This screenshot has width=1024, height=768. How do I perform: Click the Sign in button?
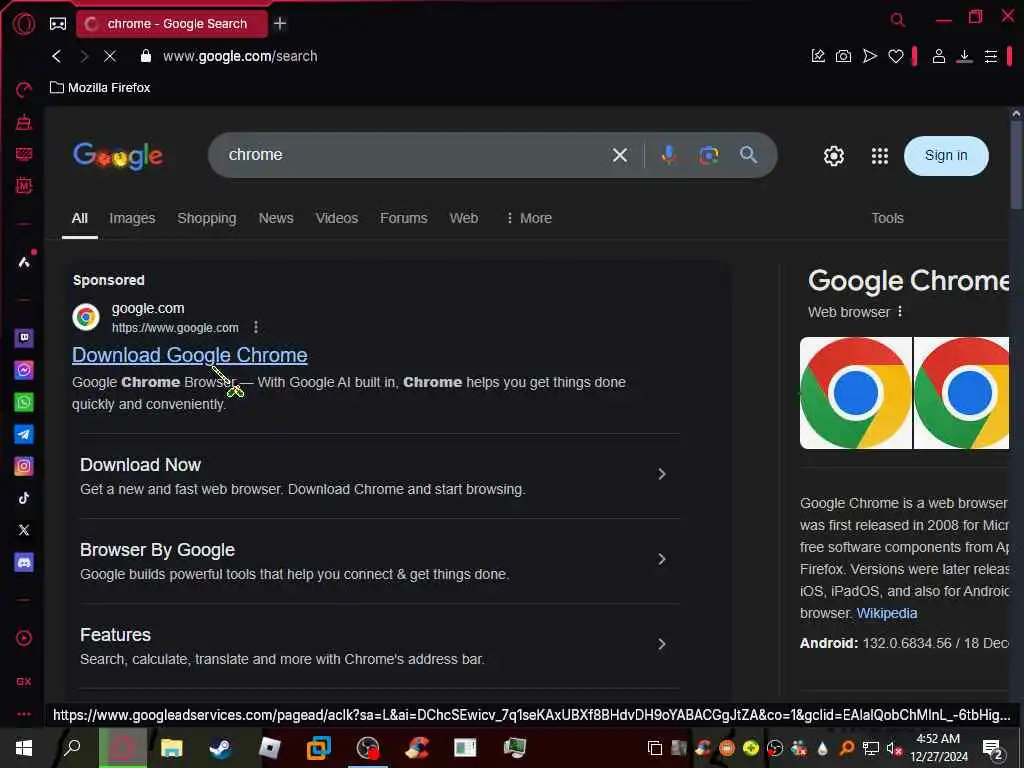(x=946, y=155)
